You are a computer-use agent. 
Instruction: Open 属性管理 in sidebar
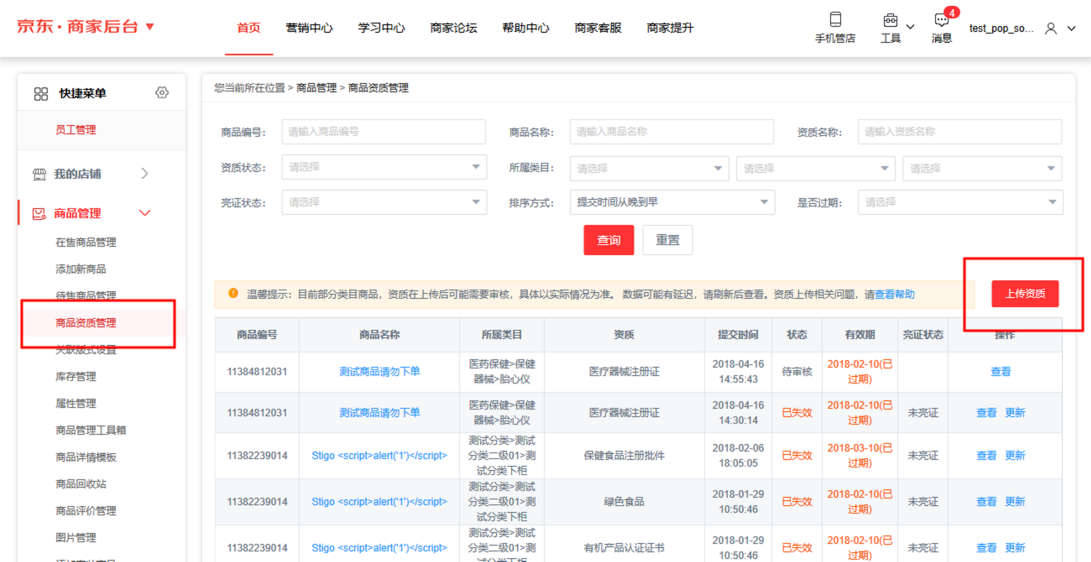point(76,403)
